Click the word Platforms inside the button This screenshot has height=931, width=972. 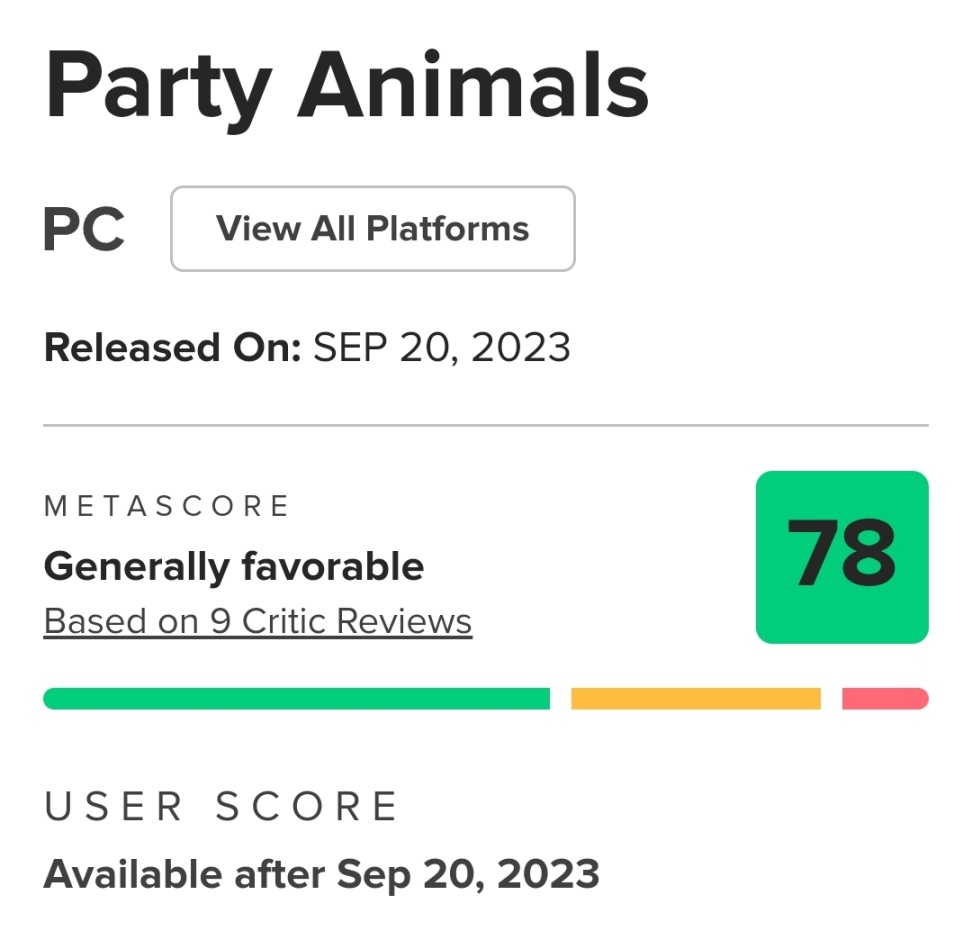448,228
